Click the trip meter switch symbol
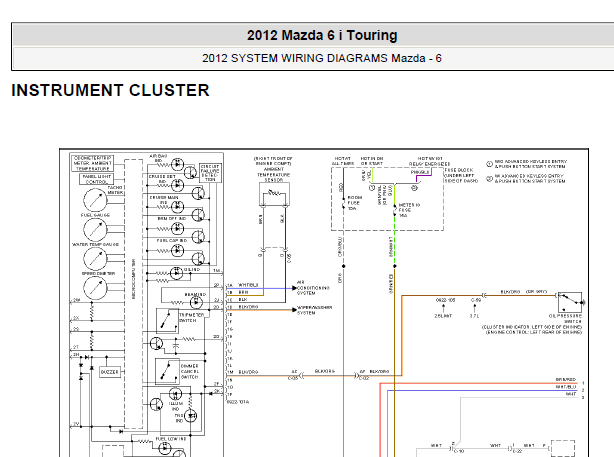 [x=167, y=320]
